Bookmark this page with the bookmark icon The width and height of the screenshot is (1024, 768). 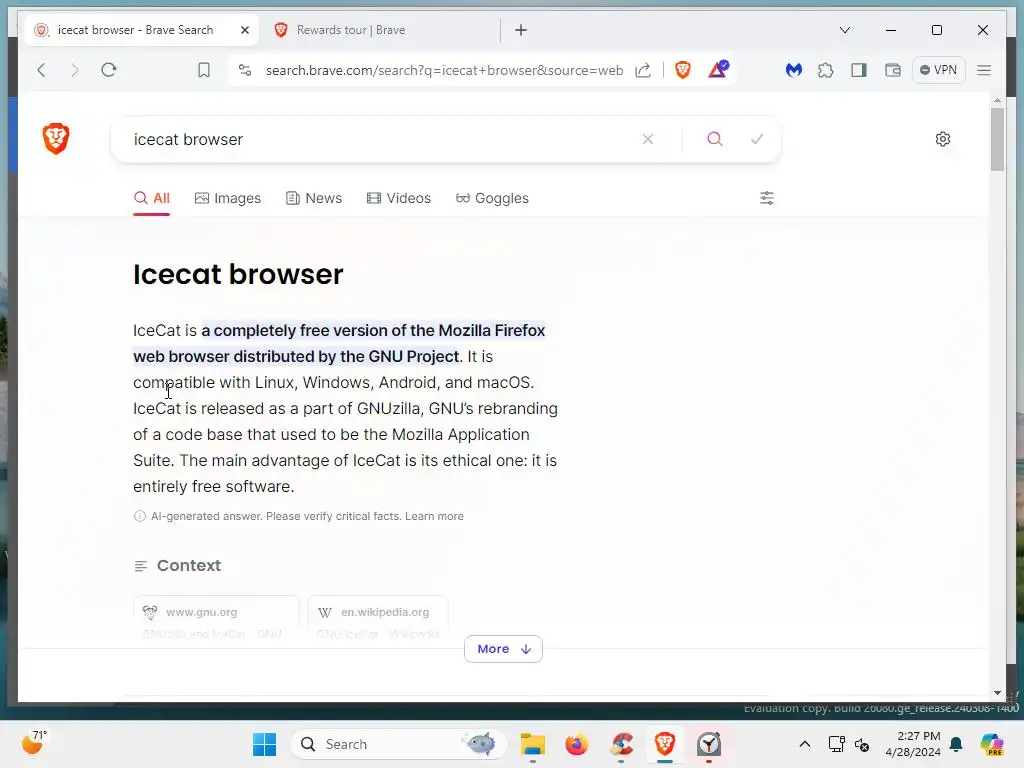coord(204,70)
